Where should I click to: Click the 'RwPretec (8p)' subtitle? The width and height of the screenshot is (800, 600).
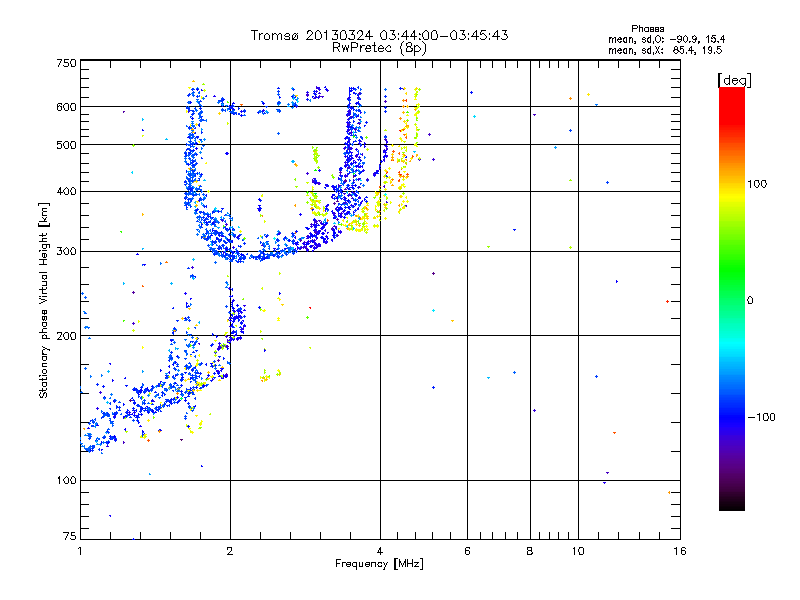(379, 48)
